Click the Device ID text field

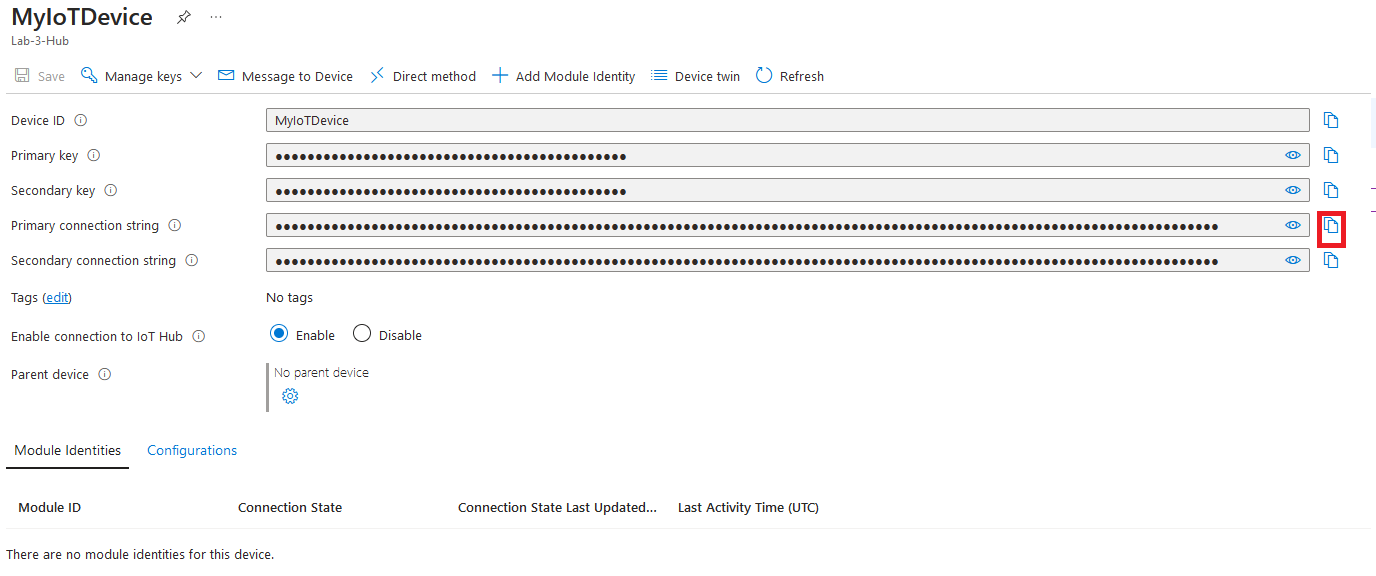click(786, 120)
